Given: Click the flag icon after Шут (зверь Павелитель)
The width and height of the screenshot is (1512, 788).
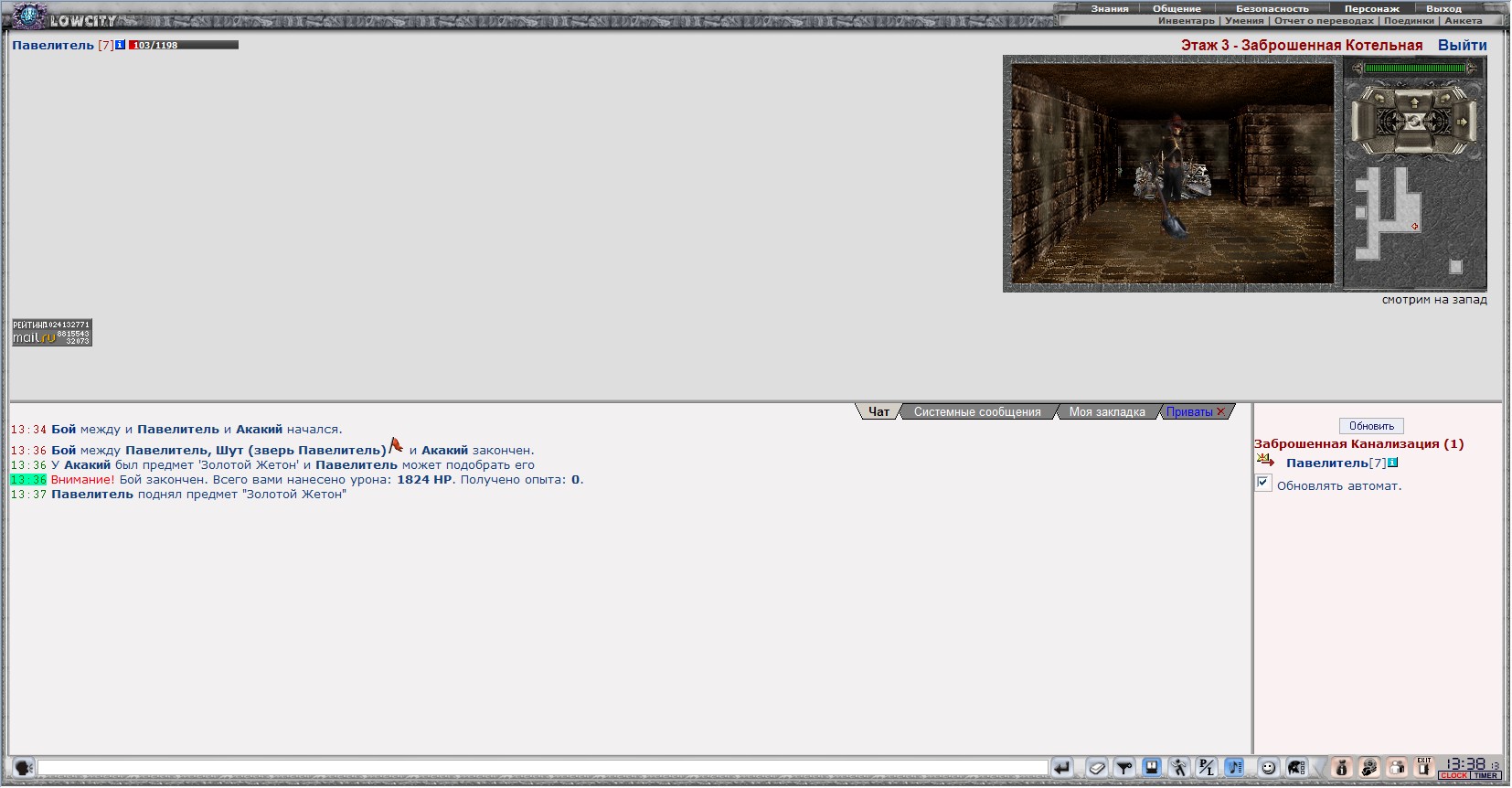Looking at the screenshot, I should tap(396, 445).
